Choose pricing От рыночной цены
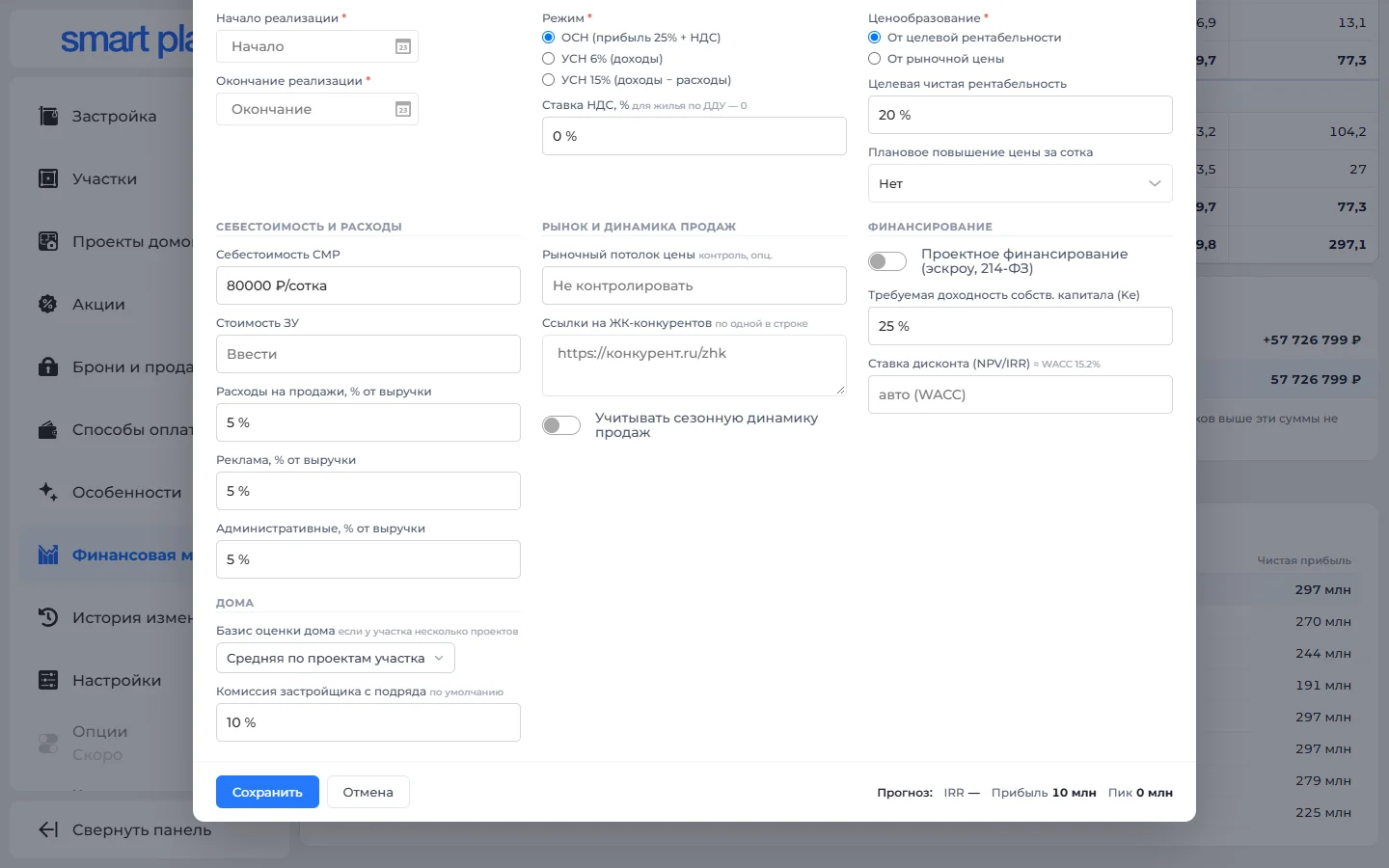 (x=875, y=59)
